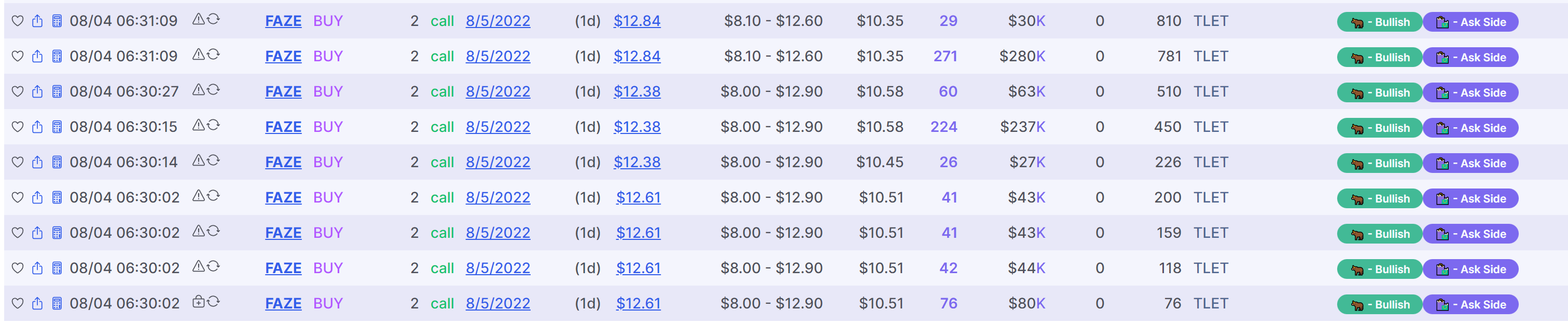Favorite the 06:30:27 FAZE trade heart
Screen dimensions: 1568x323
[x=18, y=91]
